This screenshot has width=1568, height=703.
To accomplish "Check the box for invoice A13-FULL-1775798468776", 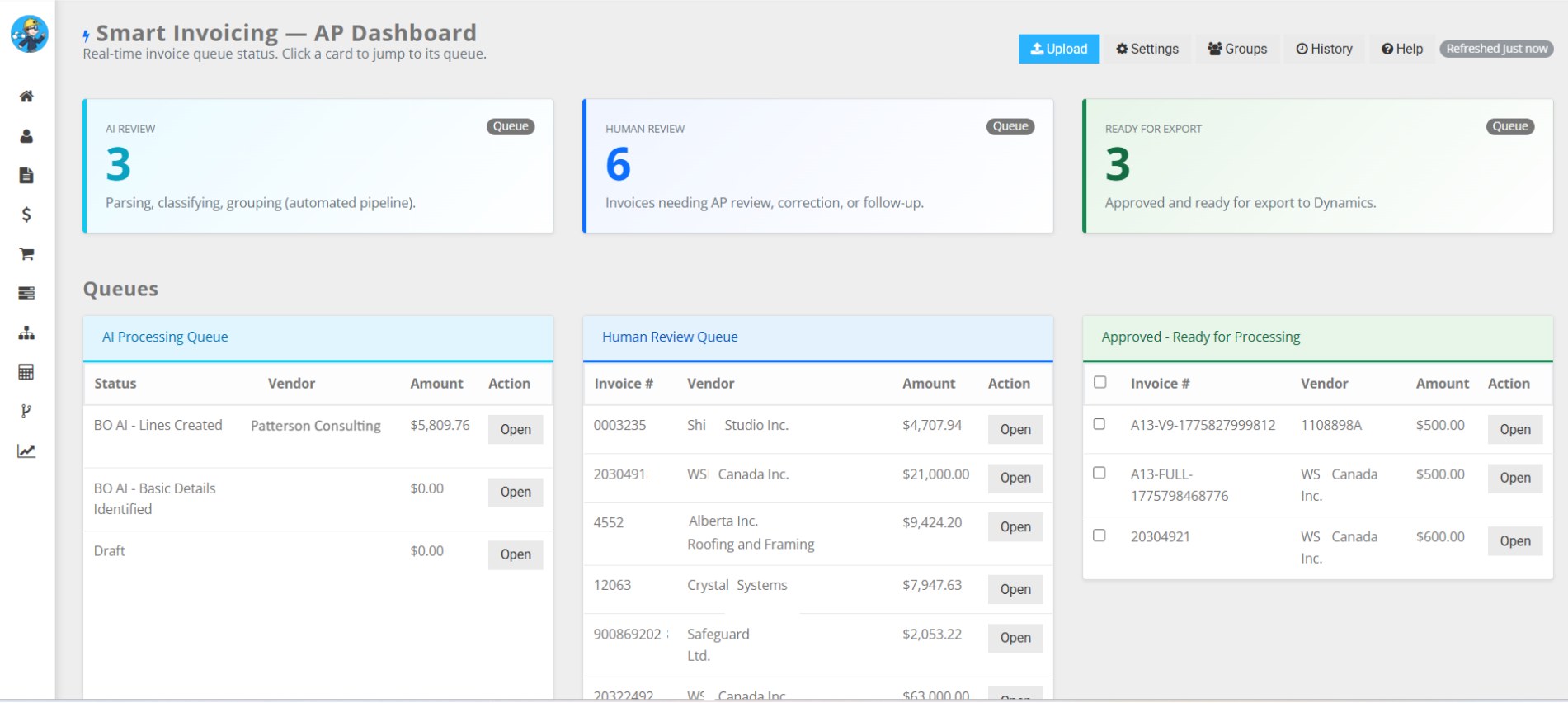I will [x=1099, y=473].
